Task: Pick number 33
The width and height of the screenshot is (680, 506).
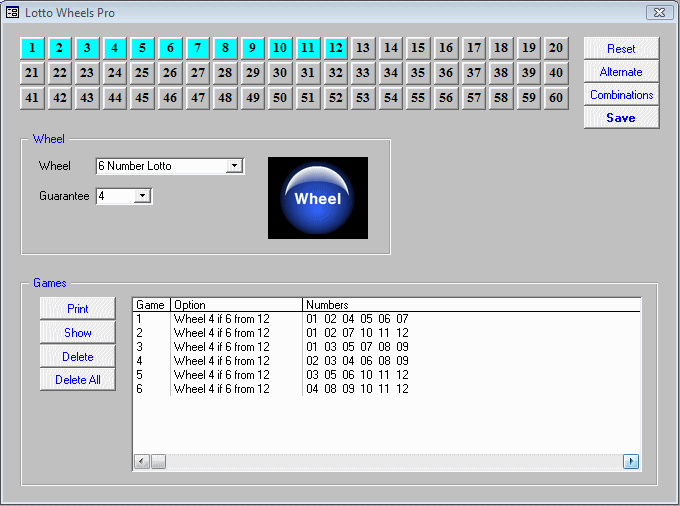Action: 363,72
